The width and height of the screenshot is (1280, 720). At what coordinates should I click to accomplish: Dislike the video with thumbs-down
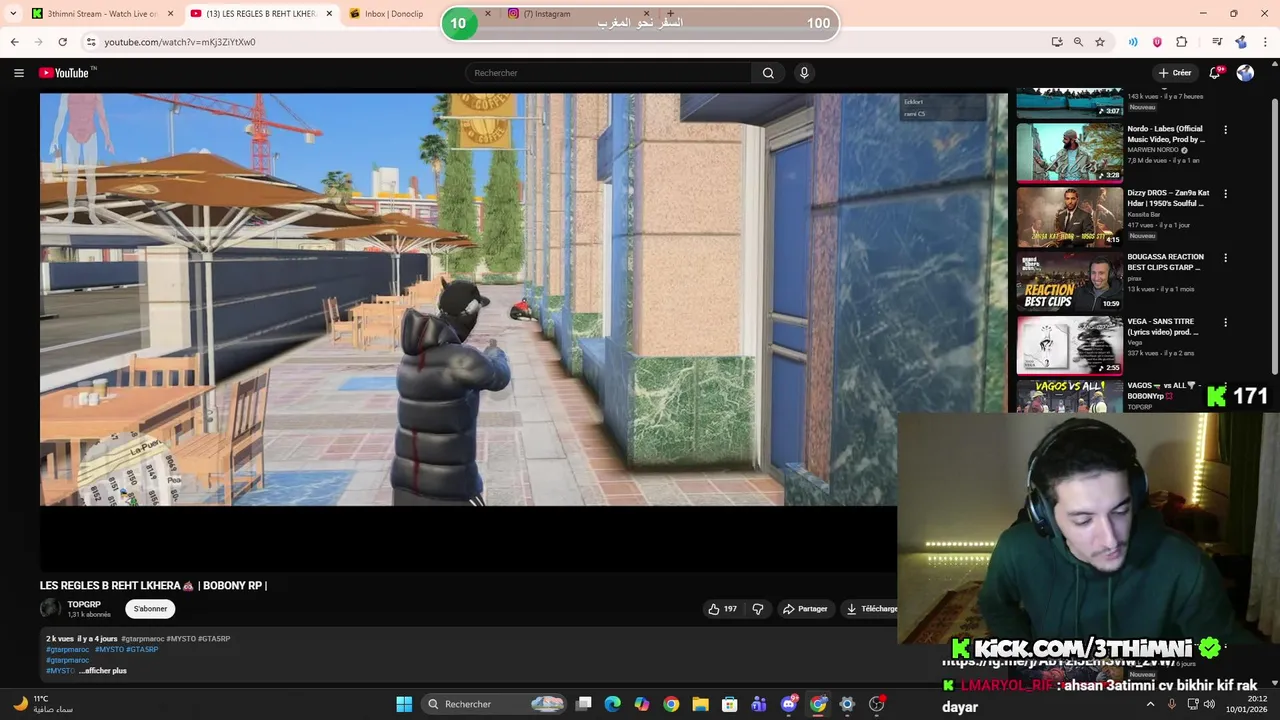pyautogui.click(x=758, y=609)
